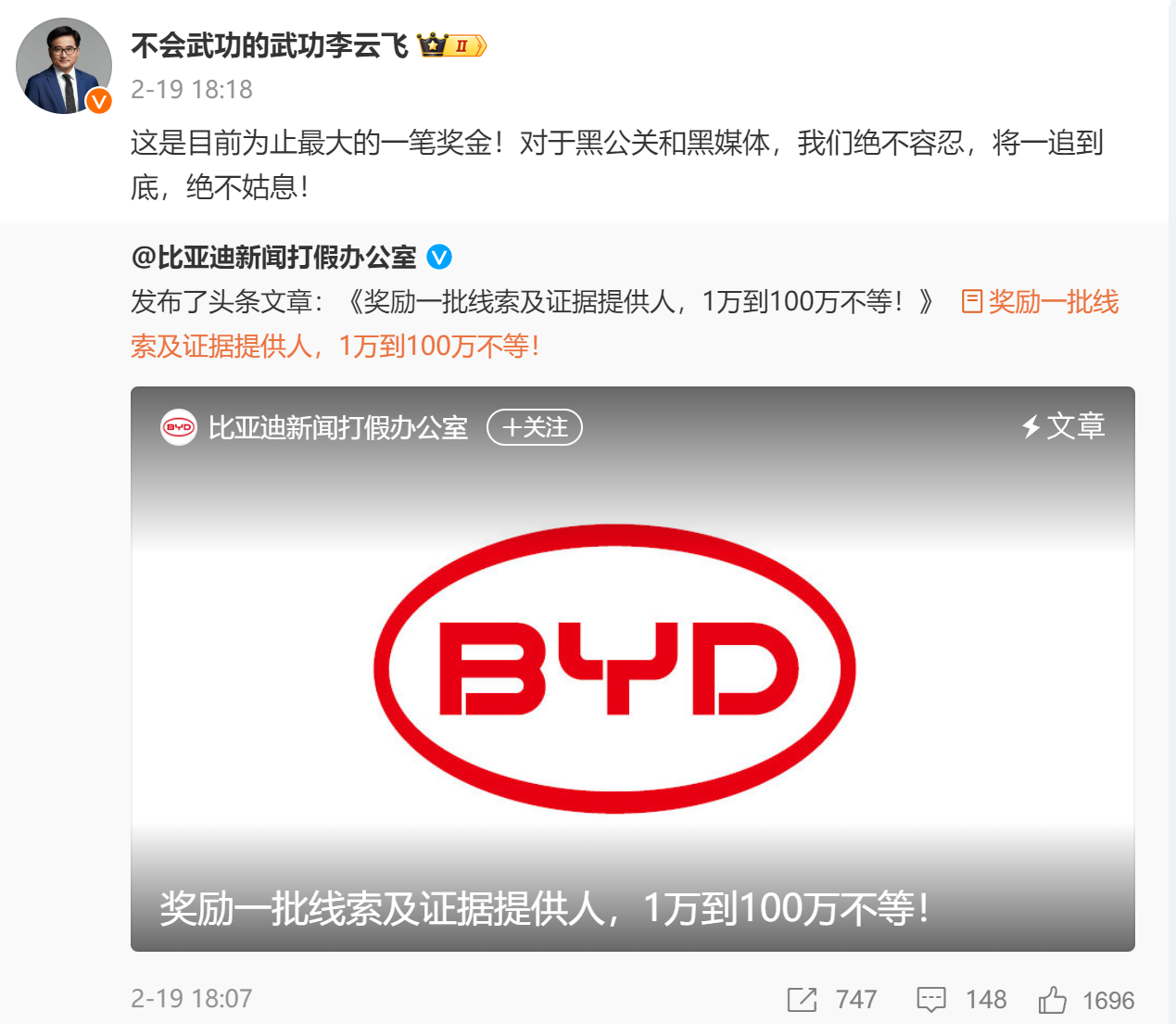Open username 不会武功的武功李云飞 profile
This screenshot has width=1176, height=1024.
coord(270,44)
